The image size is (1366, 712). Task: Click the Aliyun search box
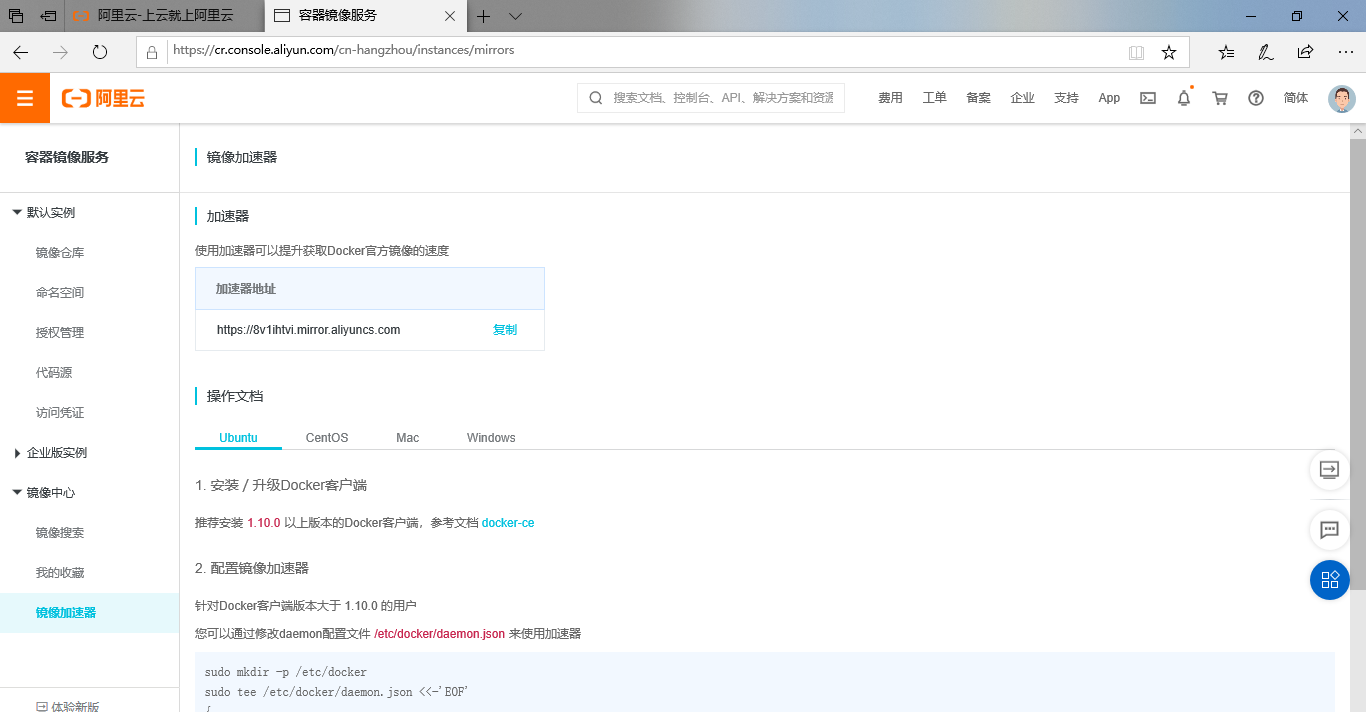[x=711, y=98]
